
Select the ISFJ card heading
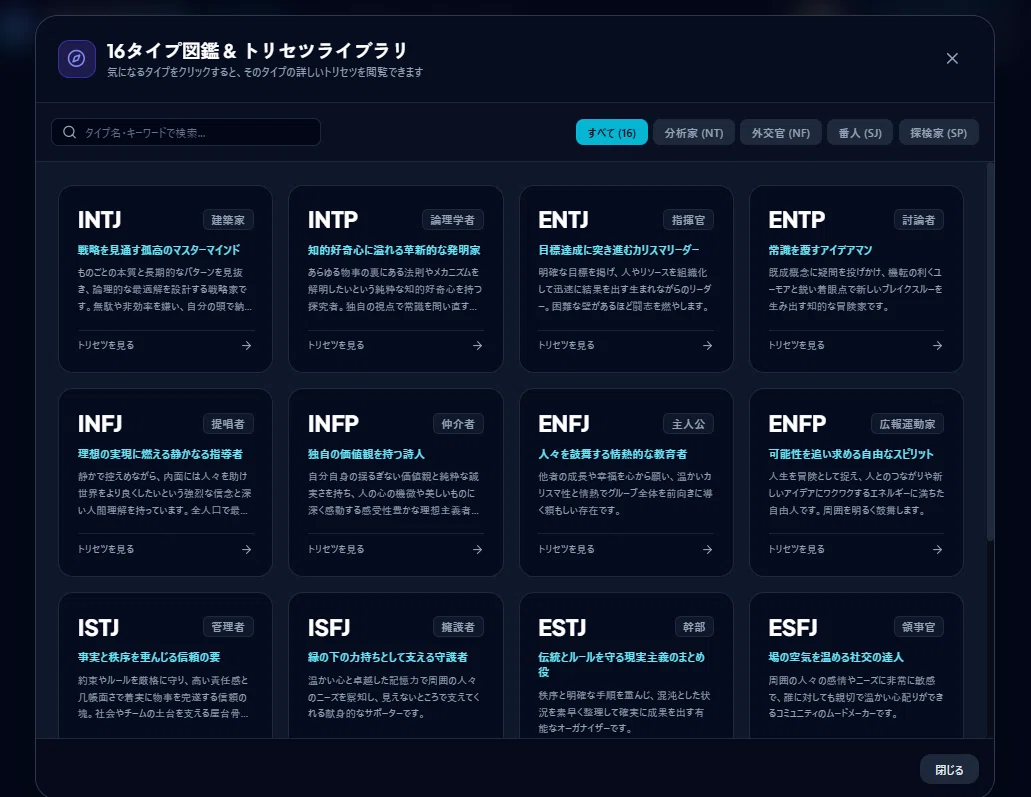pyautogui.click(x=329, y=628)
